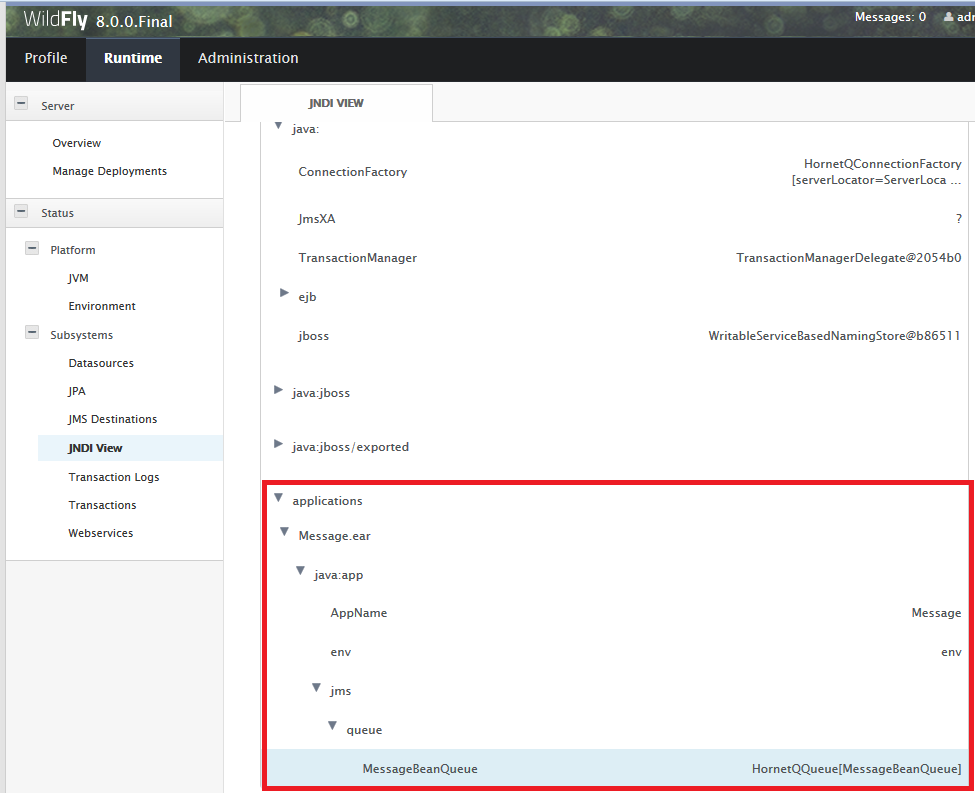Collapse the Subsystems group minus icon
Screen dimensions: 975x793
click(x=32, y=332)
